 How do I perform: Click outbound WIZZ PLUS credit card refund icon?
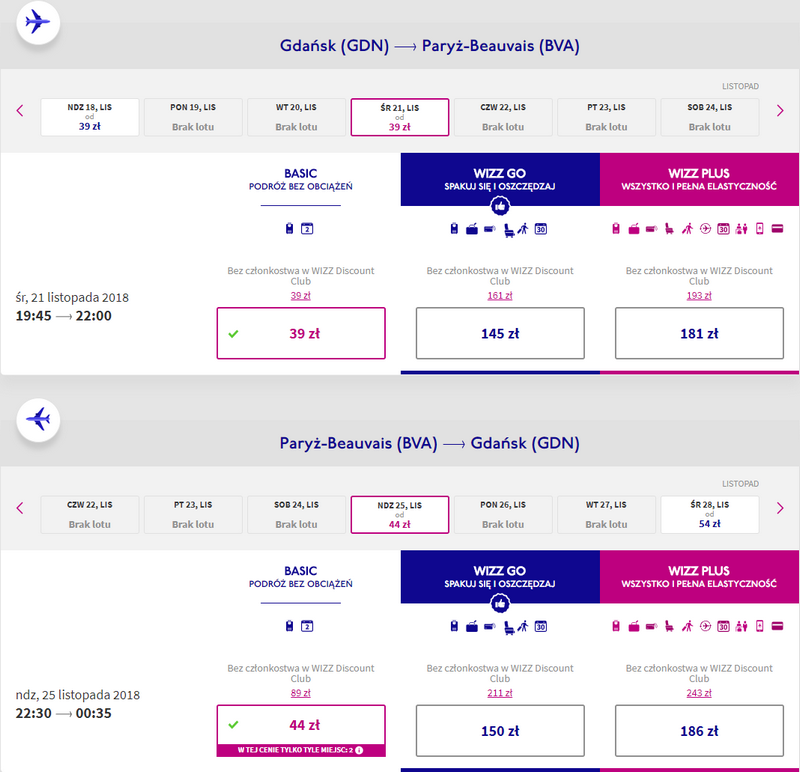tap(778, 229)
